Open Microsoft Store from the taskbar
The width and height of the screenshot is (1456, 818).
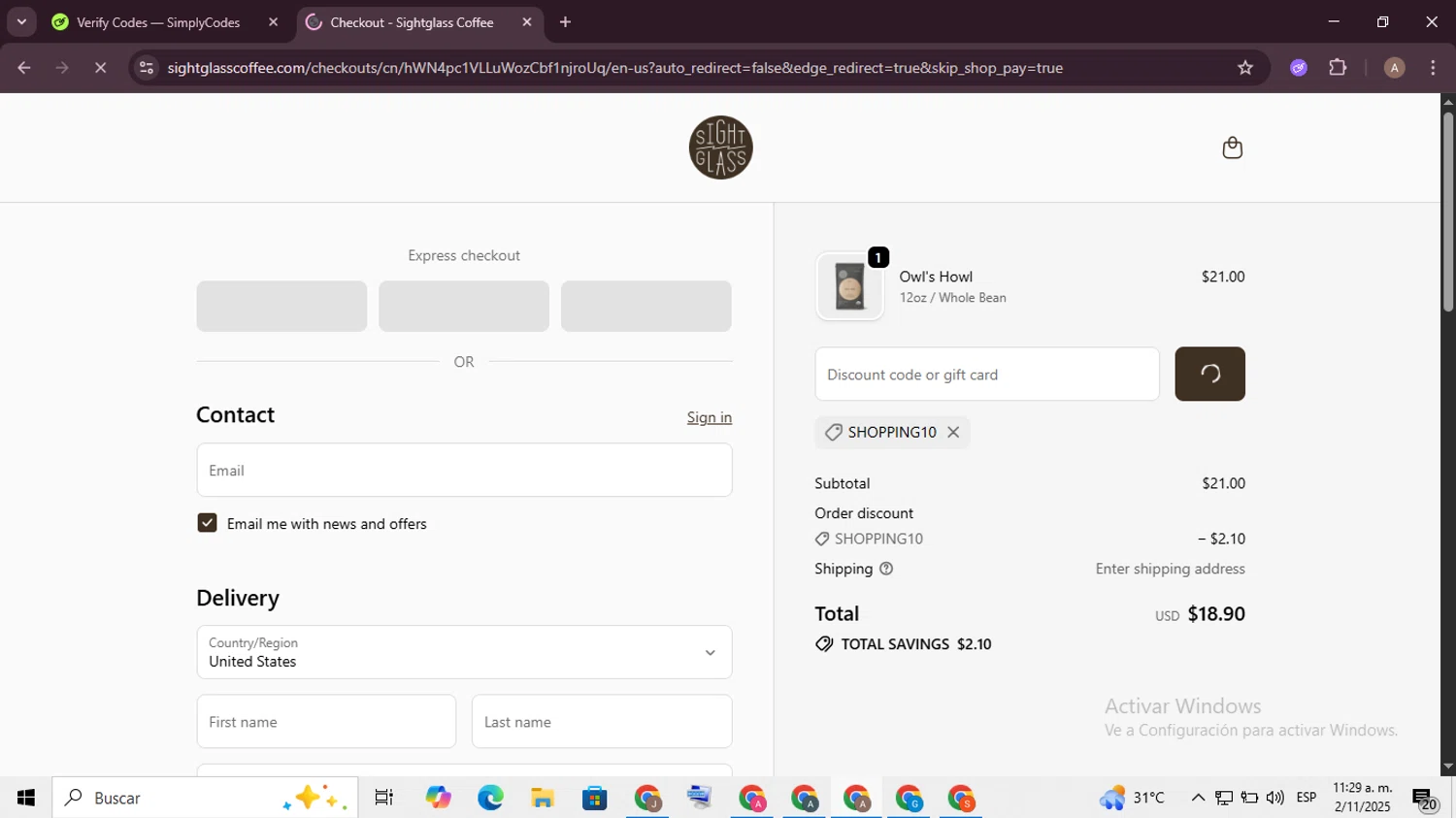coord(594,798)
